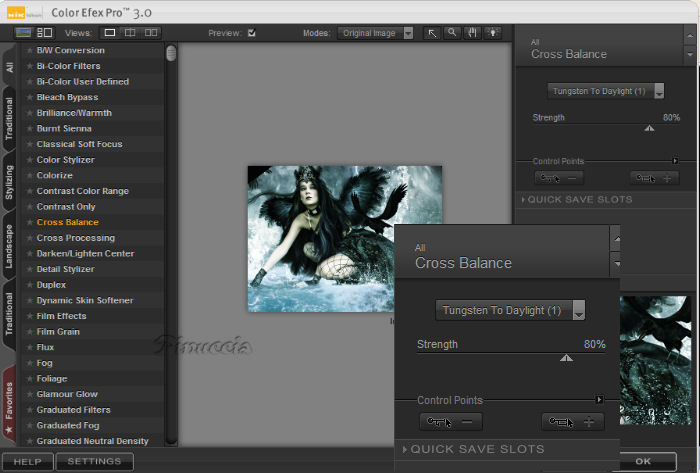Viewport: 700px width, 473px height.
Task: Toggle favorite star for Duplex
Action: point(29,285)
